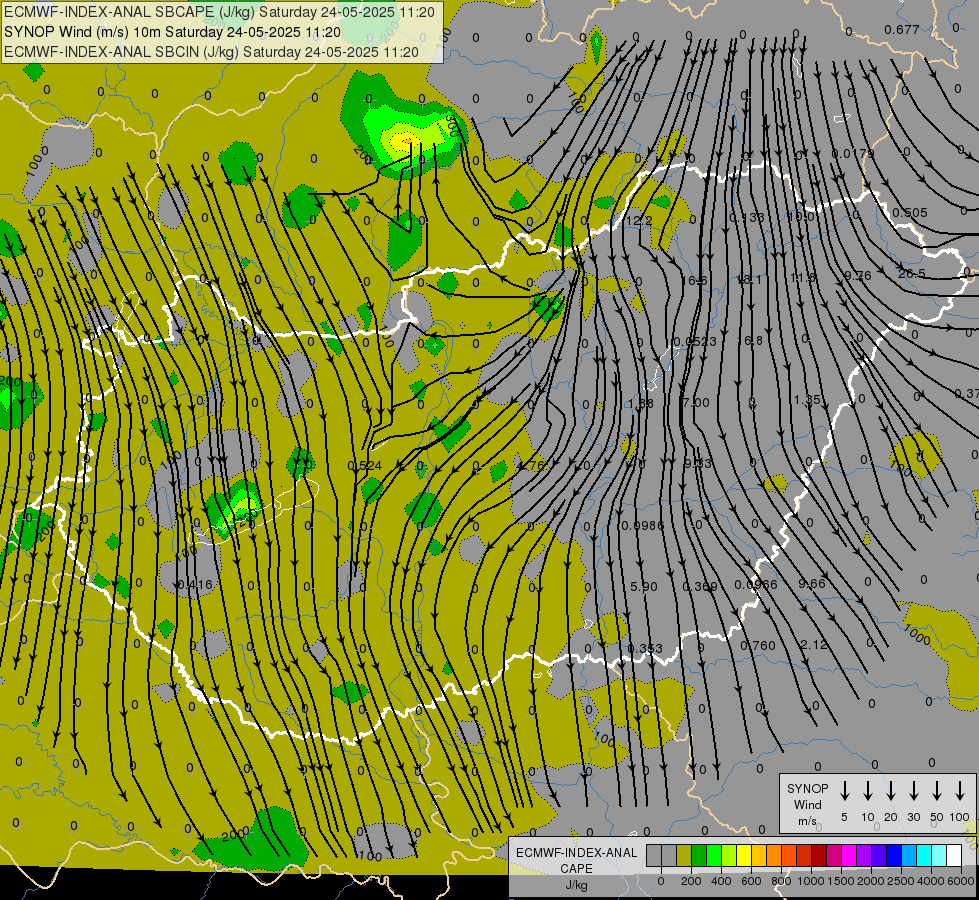Click the legend tick label 6000
This screenshot has height=900, width=979.
tap(961, 881)
